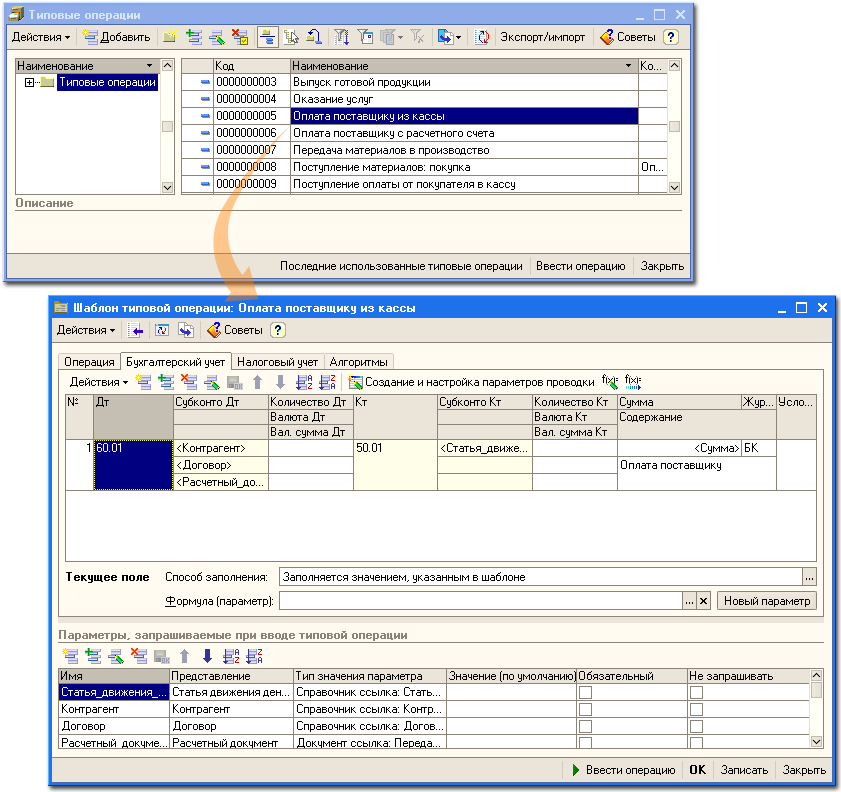Click the refresh icon beside Экспорт/импорт

(x=483, y=37)
